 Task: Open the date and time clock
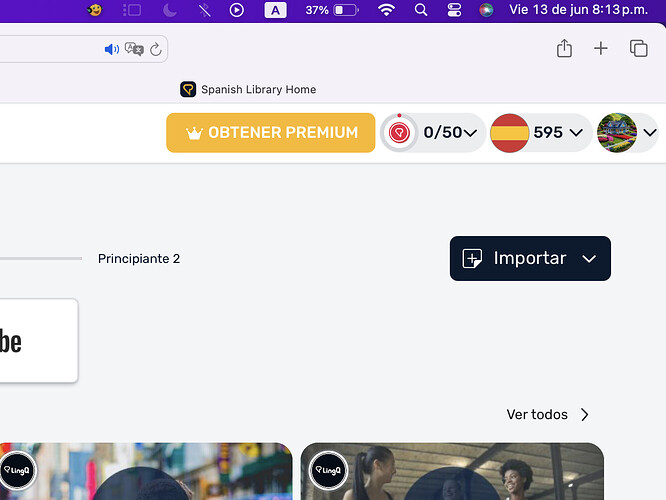579,10
